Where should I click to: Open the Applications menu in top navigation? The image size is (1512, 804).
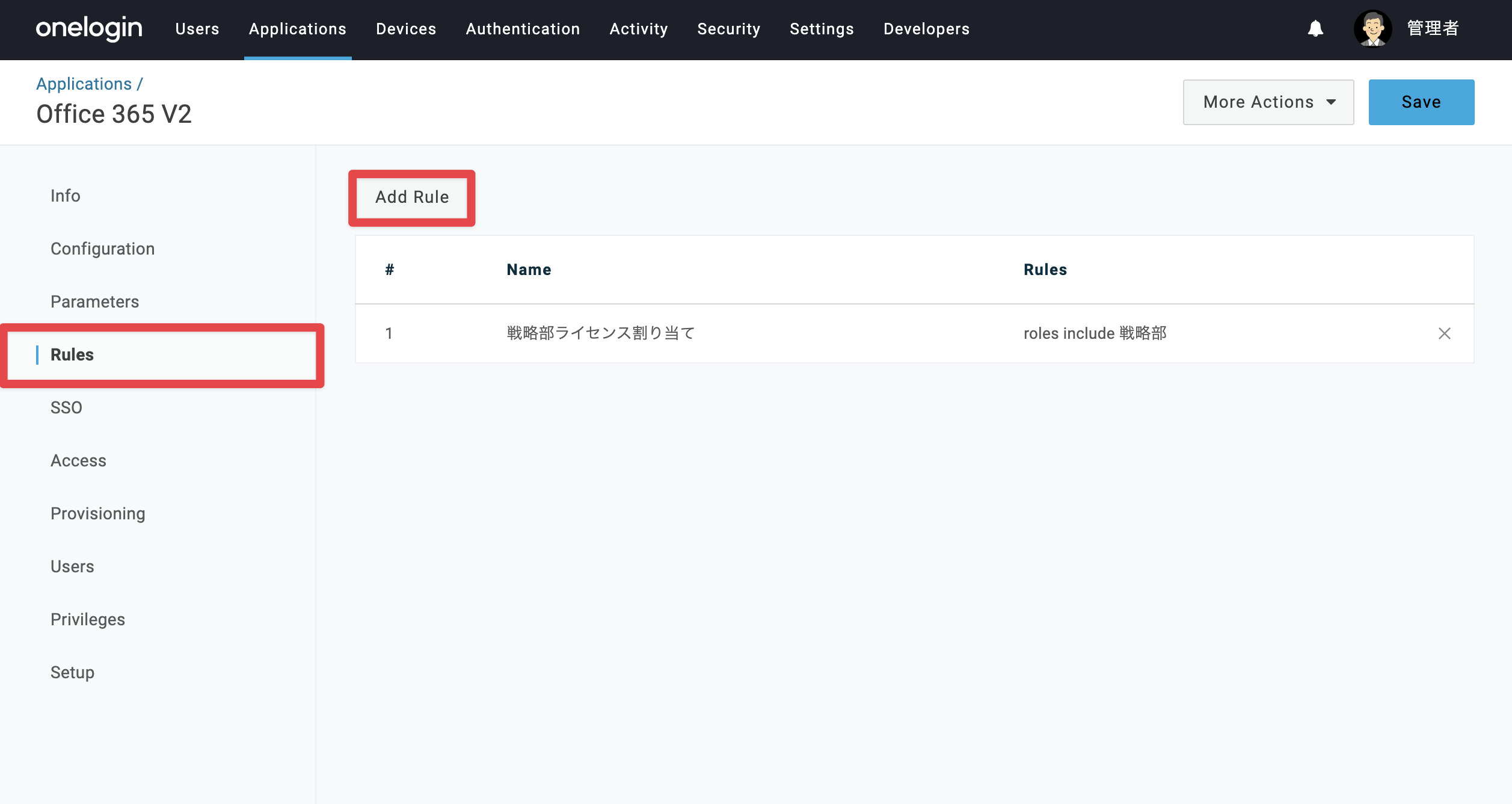point(298,29)
